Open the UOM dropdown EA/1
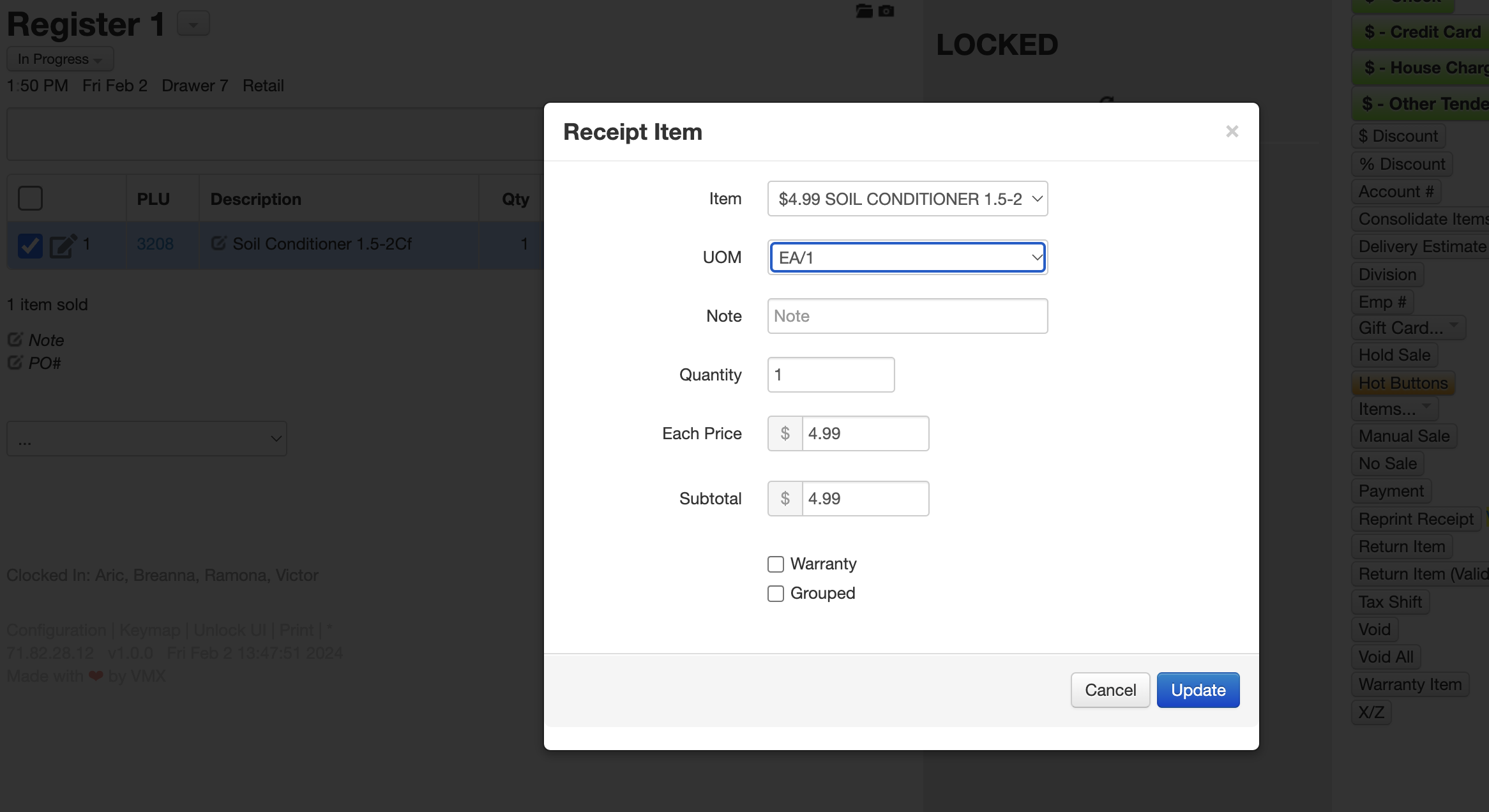Image resolution: width=1489 pixels, height=812 pixels. tap(907, 258)
